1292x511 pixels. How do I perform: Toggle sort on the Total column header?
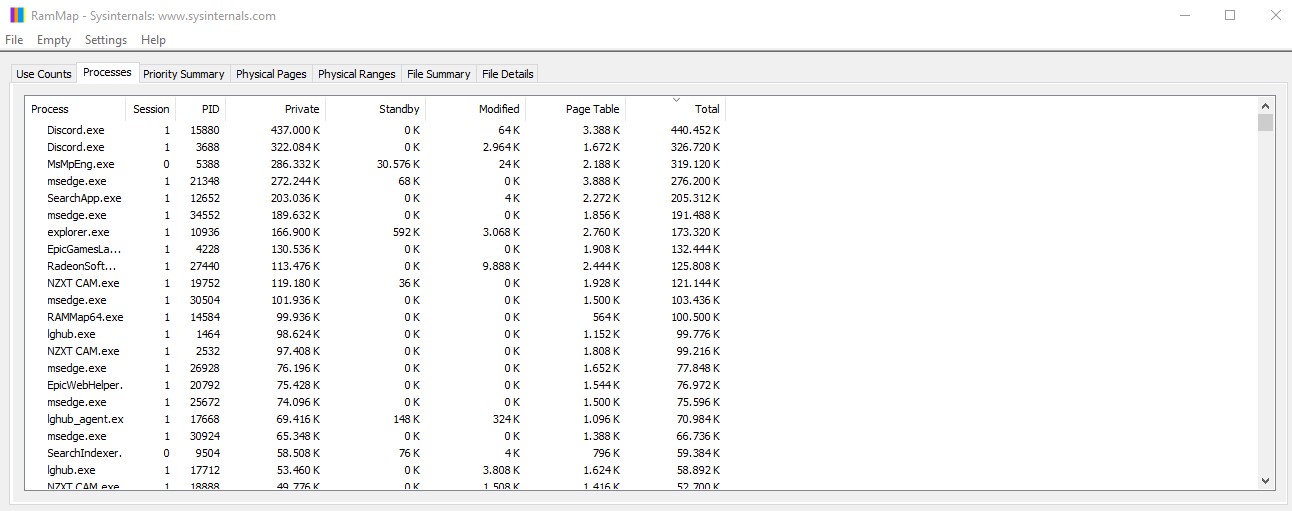[x=676, y=109]
